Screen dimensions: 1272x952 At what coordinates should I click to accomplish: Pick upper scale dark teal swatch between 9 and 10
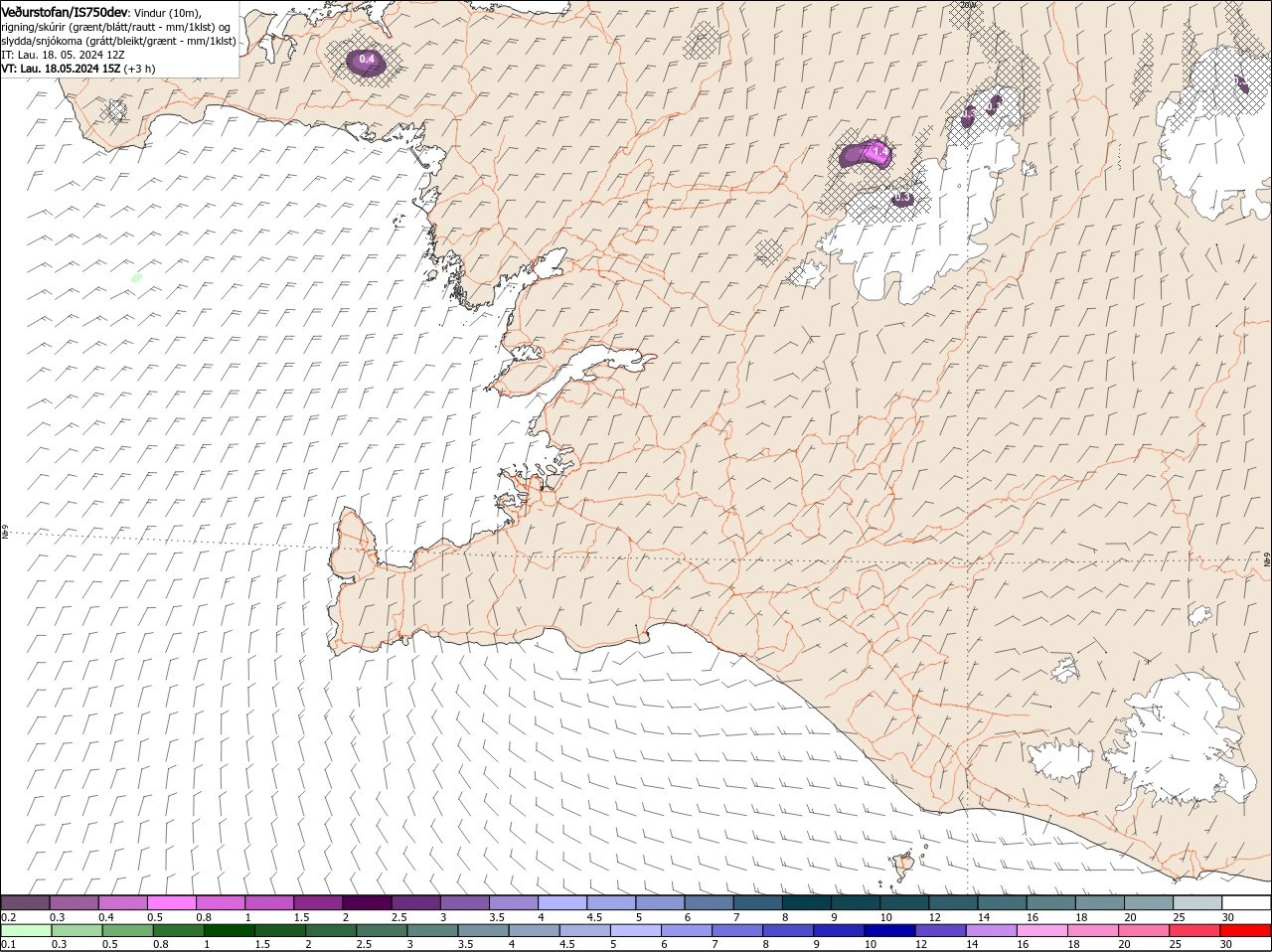click(855, 903)
